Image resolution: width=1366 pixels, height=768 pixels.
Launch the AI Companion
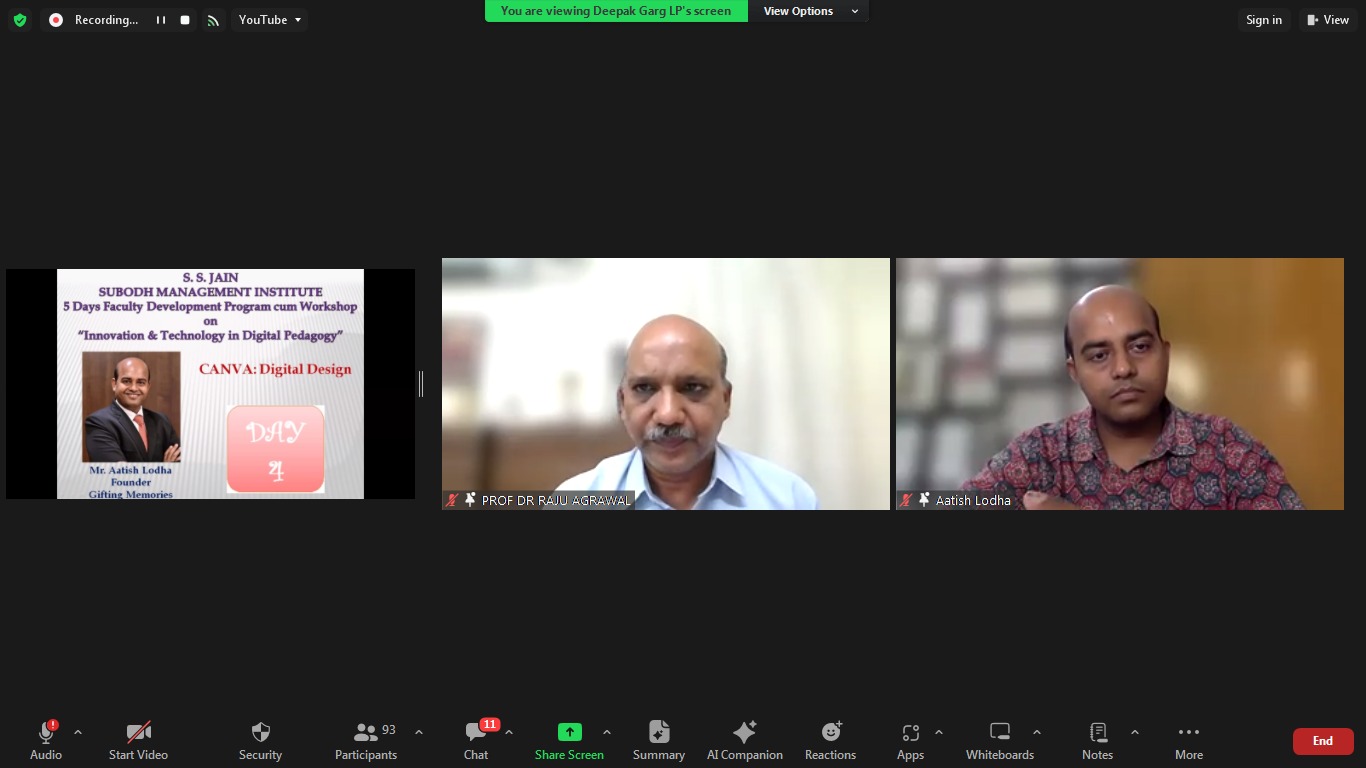[744, 740]
